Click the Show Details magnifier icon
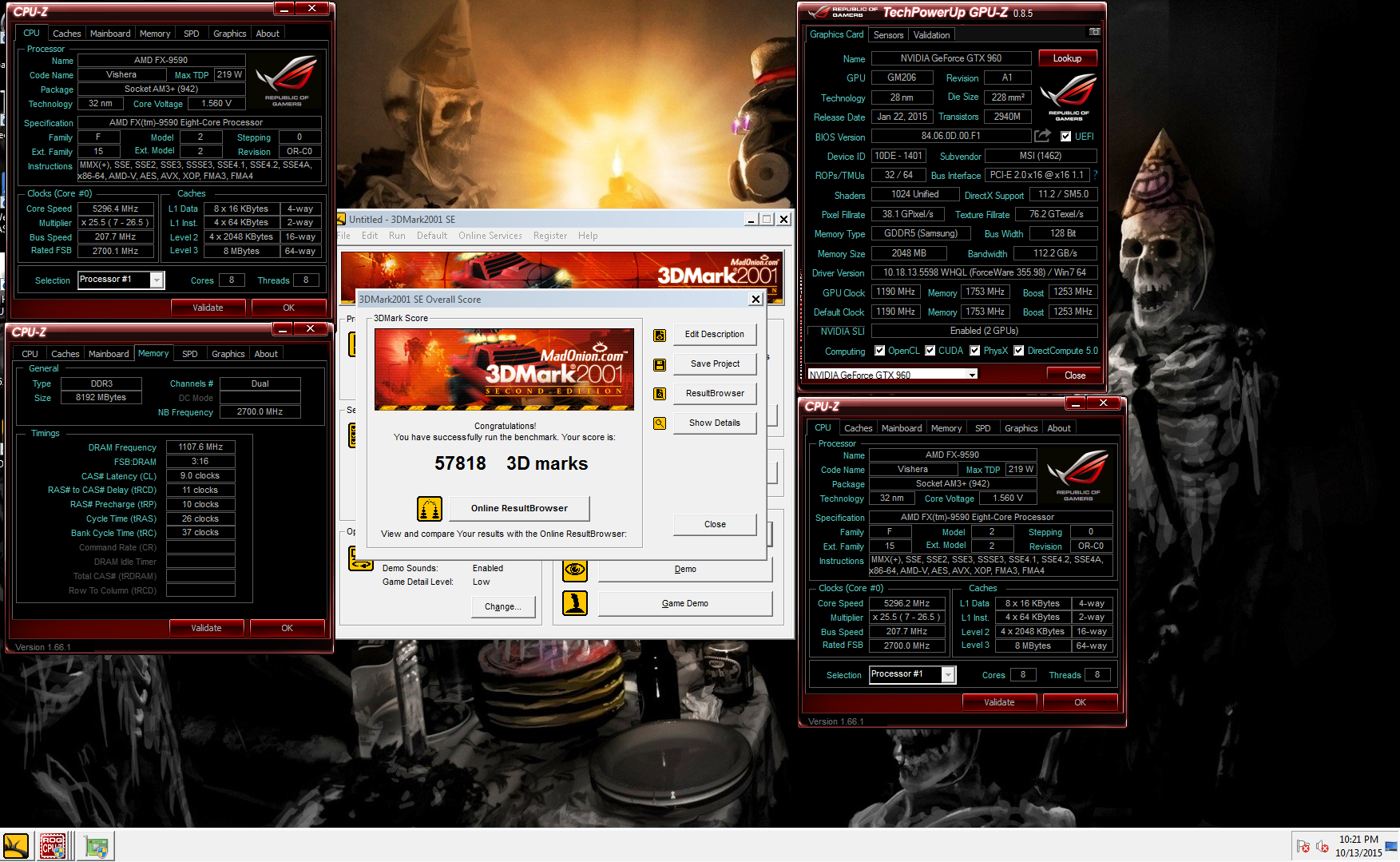The image size is (1400, 862). pos(660,423)
